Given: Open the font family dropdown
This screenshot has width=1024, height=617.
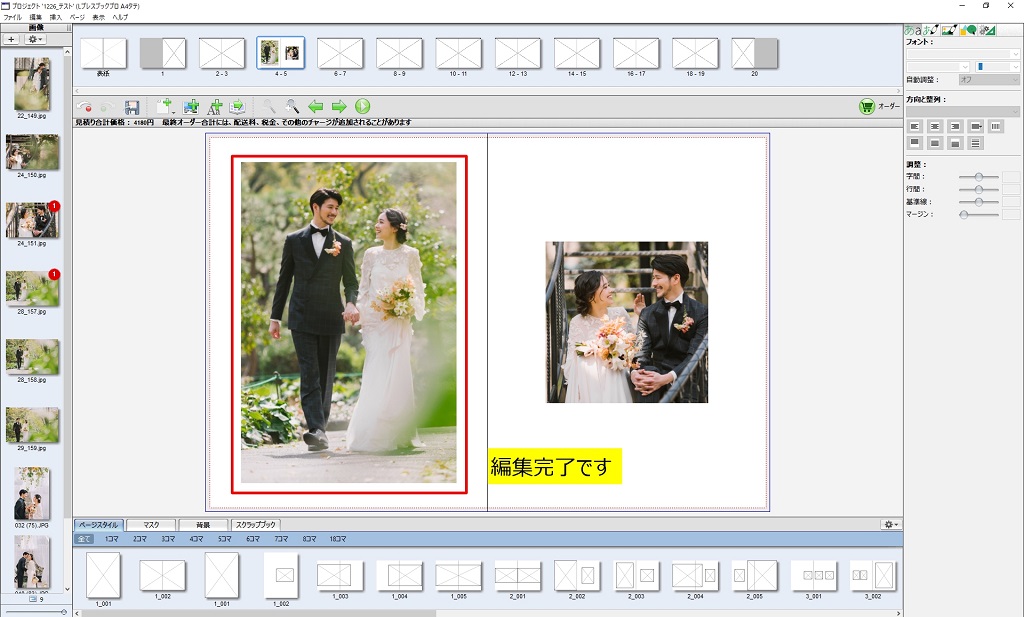Looking at the screenshot, I should (963, 54).
